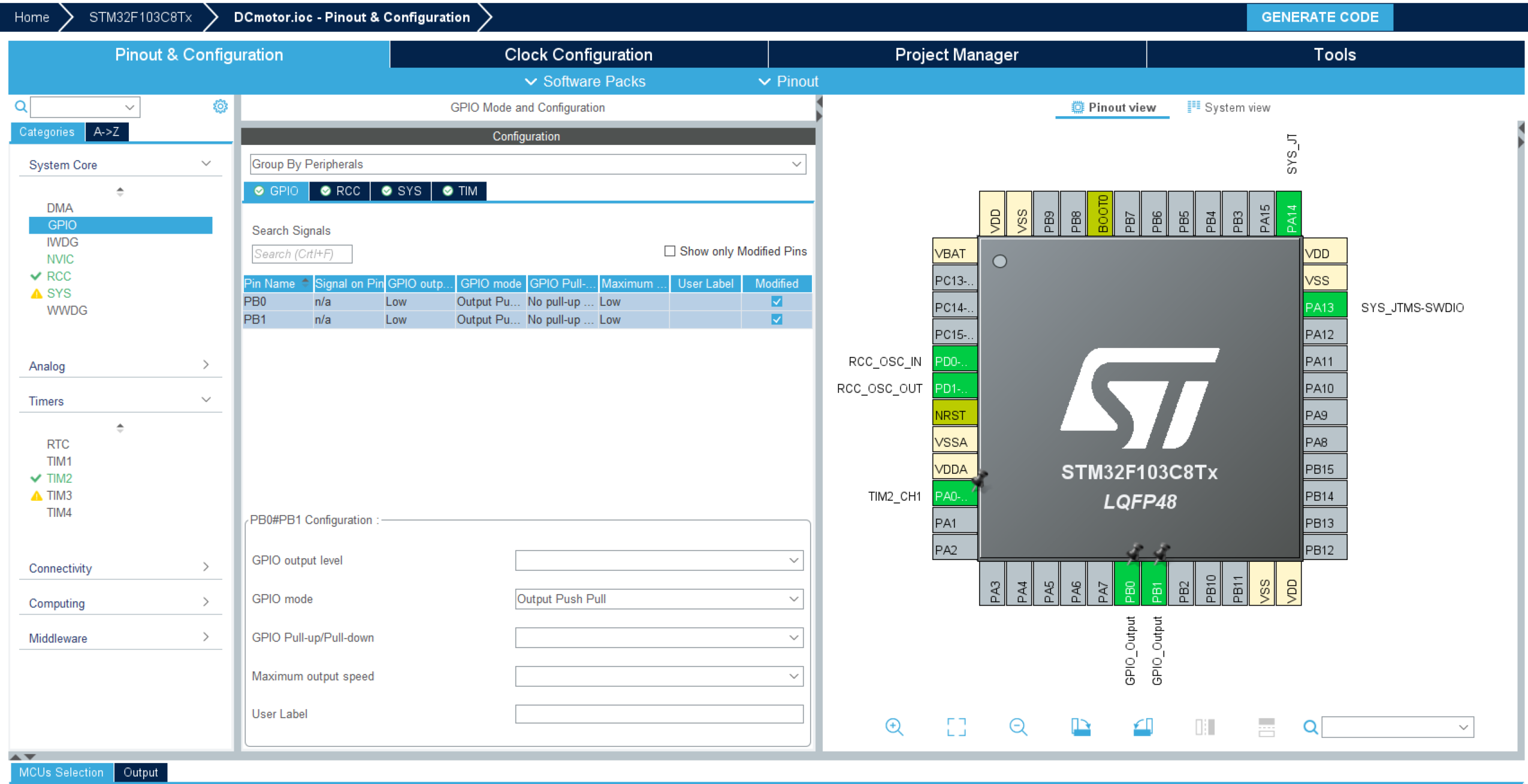Rotate the chip package counterclockwise
Viewport: 1528px width, 784px height.
[x=1143, y=727]
